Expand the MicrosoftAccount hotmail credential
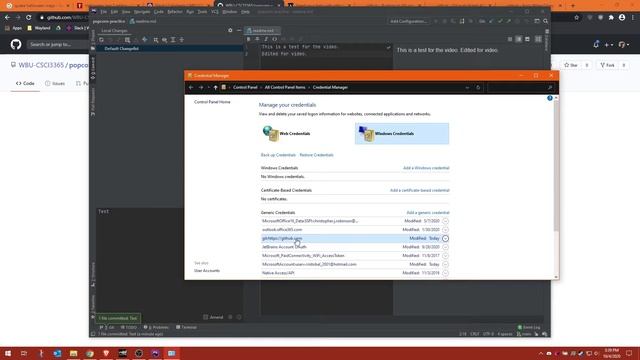The image size is (640, 360). pyautogui.click(x=445, y=264)
